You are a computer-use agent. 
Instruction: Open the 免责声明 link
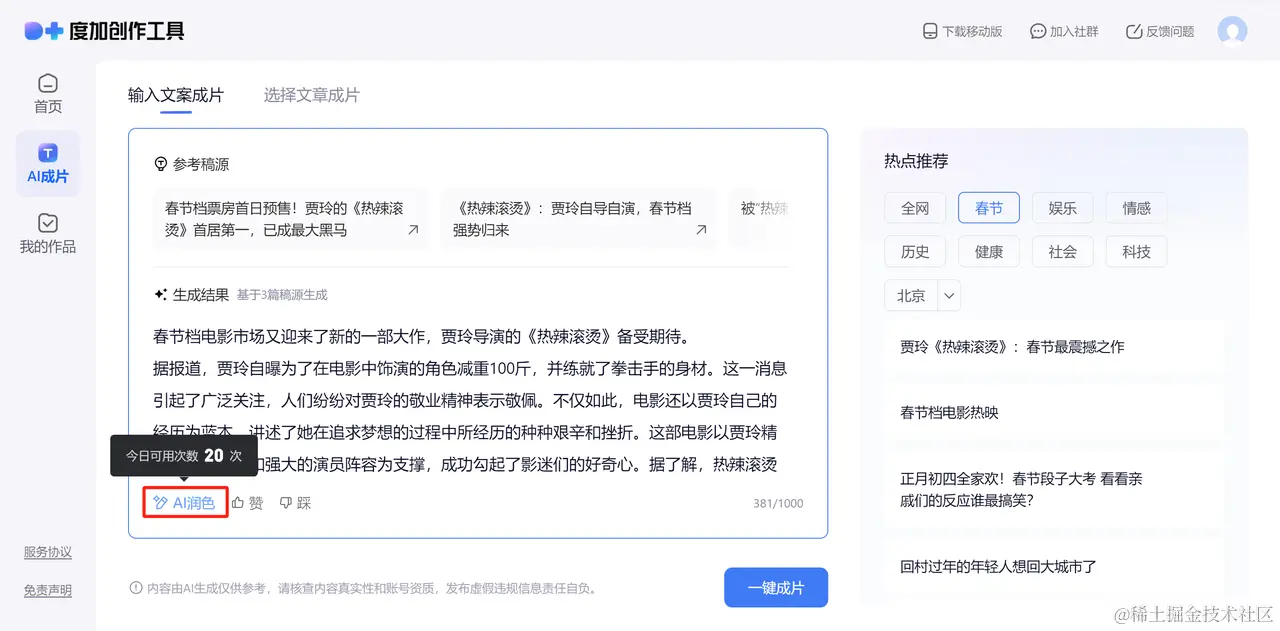48,591
